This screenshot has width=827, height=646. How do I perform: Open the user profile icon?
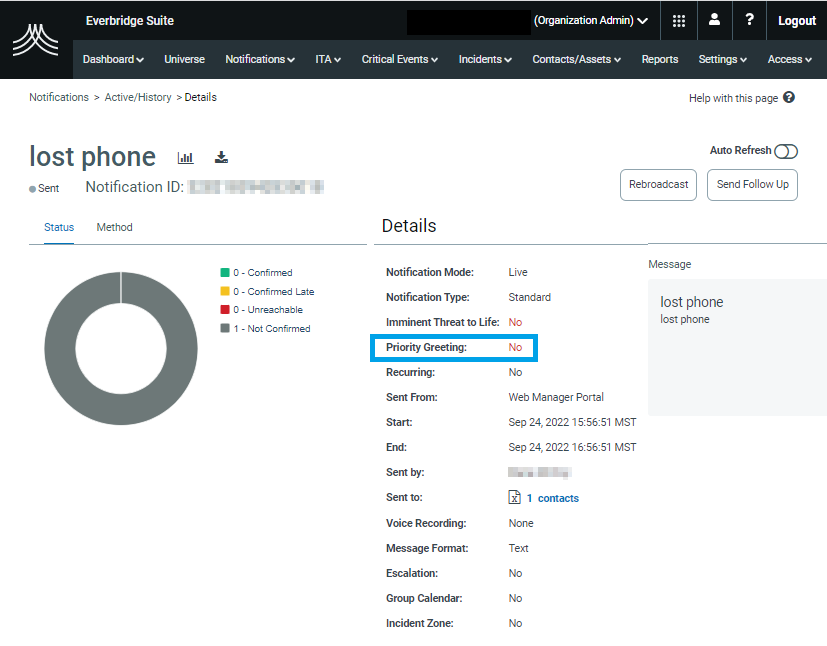pos(714,20)
